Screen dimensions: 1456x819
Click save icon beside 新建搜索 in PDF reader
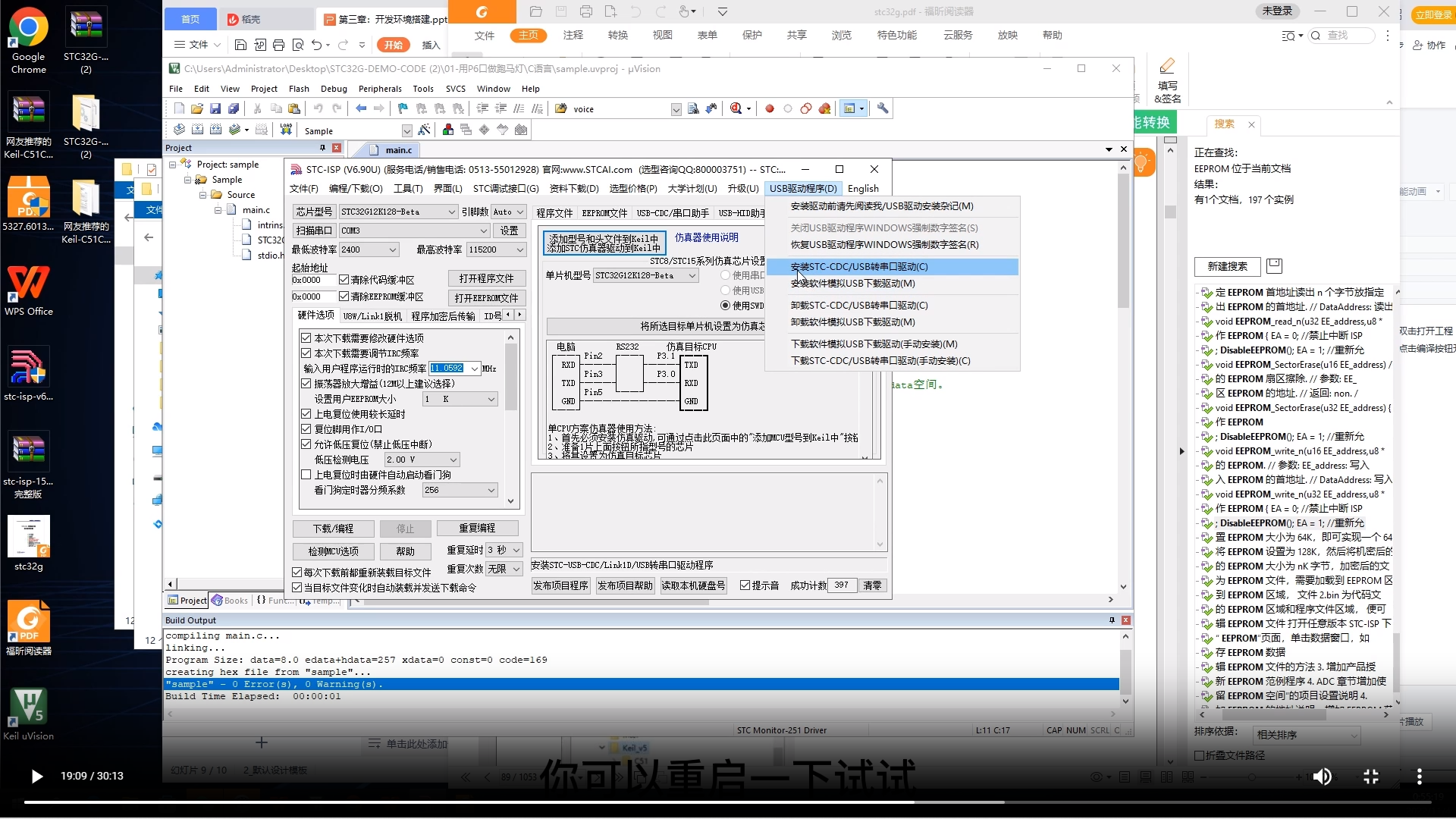[1274, 265]
